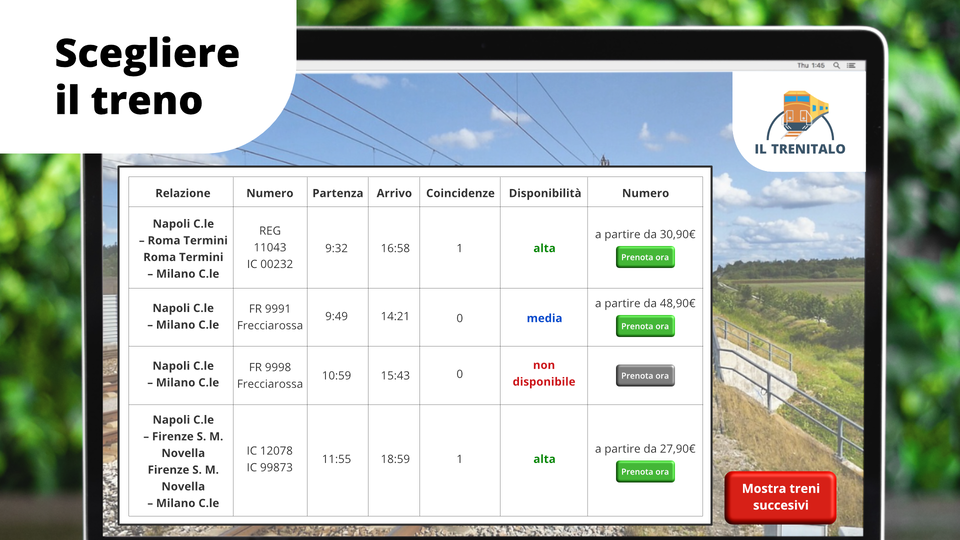Click the red 'non disponibile' status text
This screenshot has width=960, height=540.
point(544,373)
